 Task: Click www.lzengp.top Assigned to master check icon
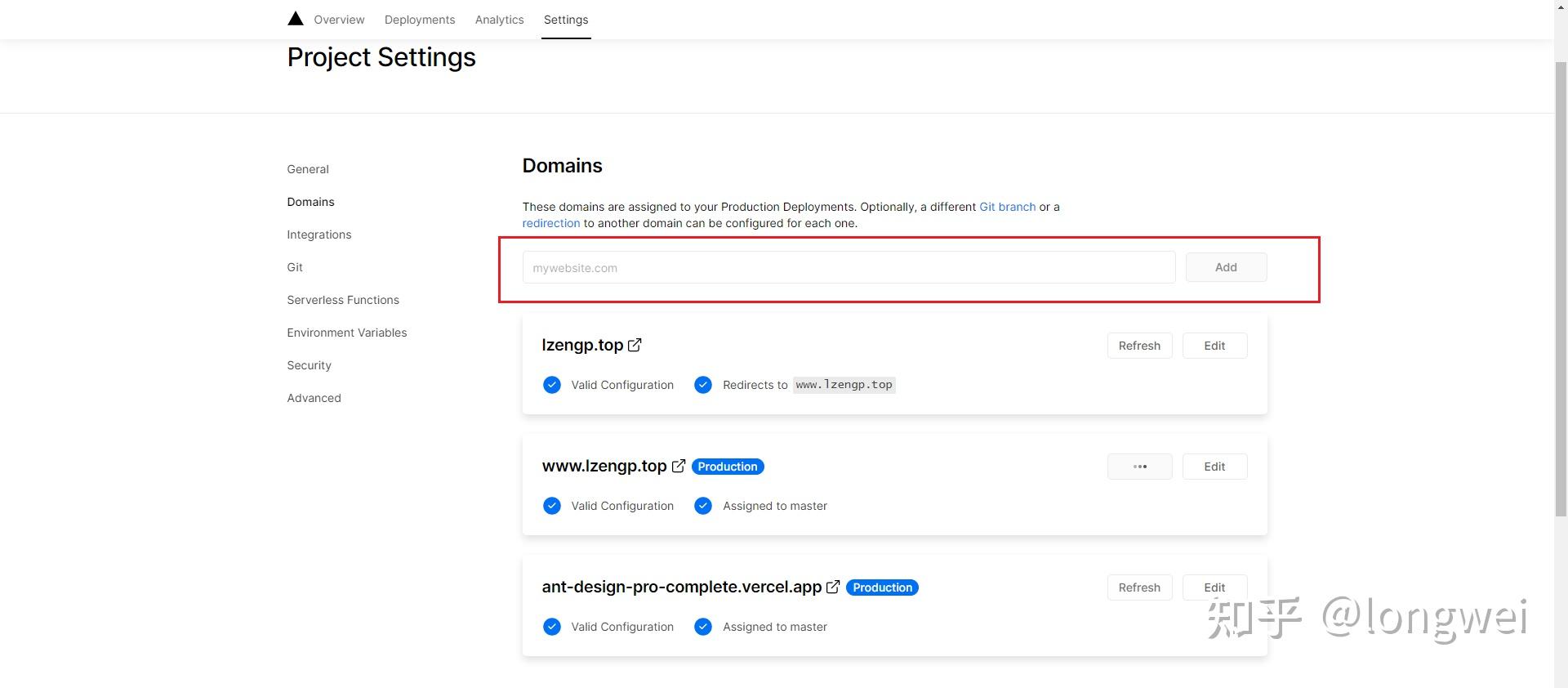click(703, 506)
